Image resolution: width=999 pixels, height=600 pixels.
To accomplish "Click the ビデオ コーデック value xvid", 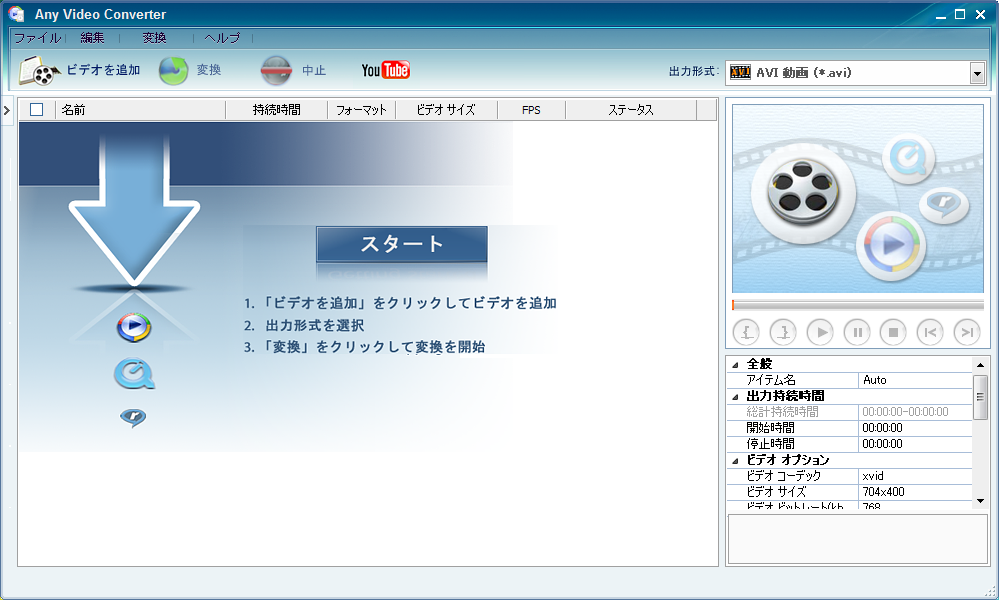I will click(x=915, y=476).
